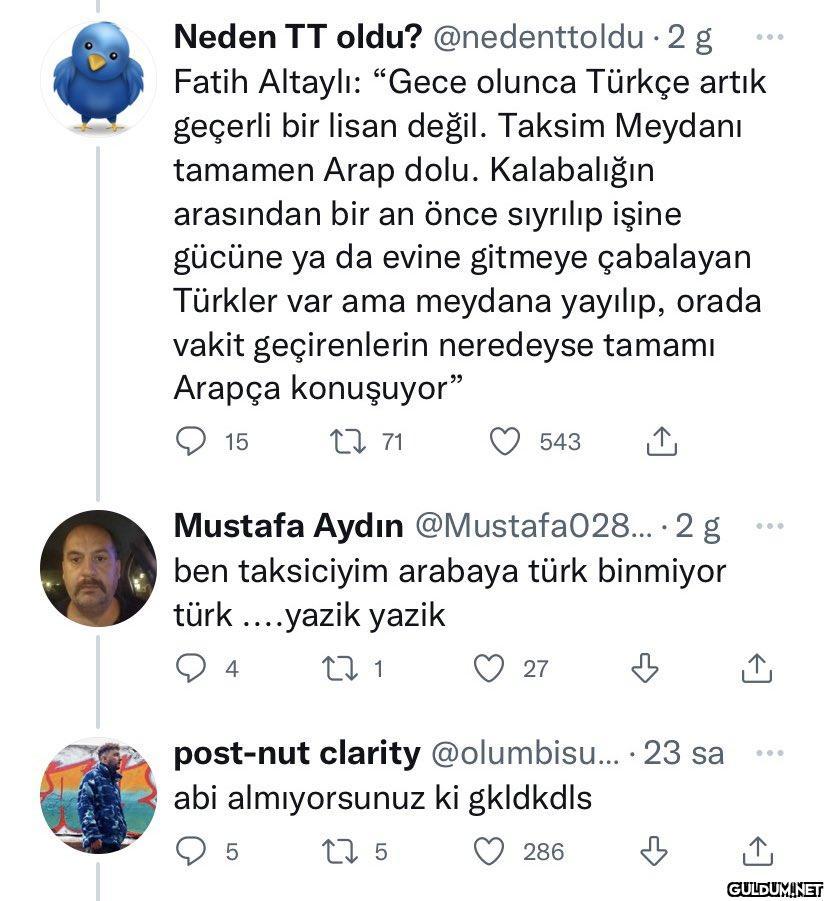Share Mustafa Aydın's tweet
Image resolution: width=827 pixels, height=901 pixels.
(757, 668)
